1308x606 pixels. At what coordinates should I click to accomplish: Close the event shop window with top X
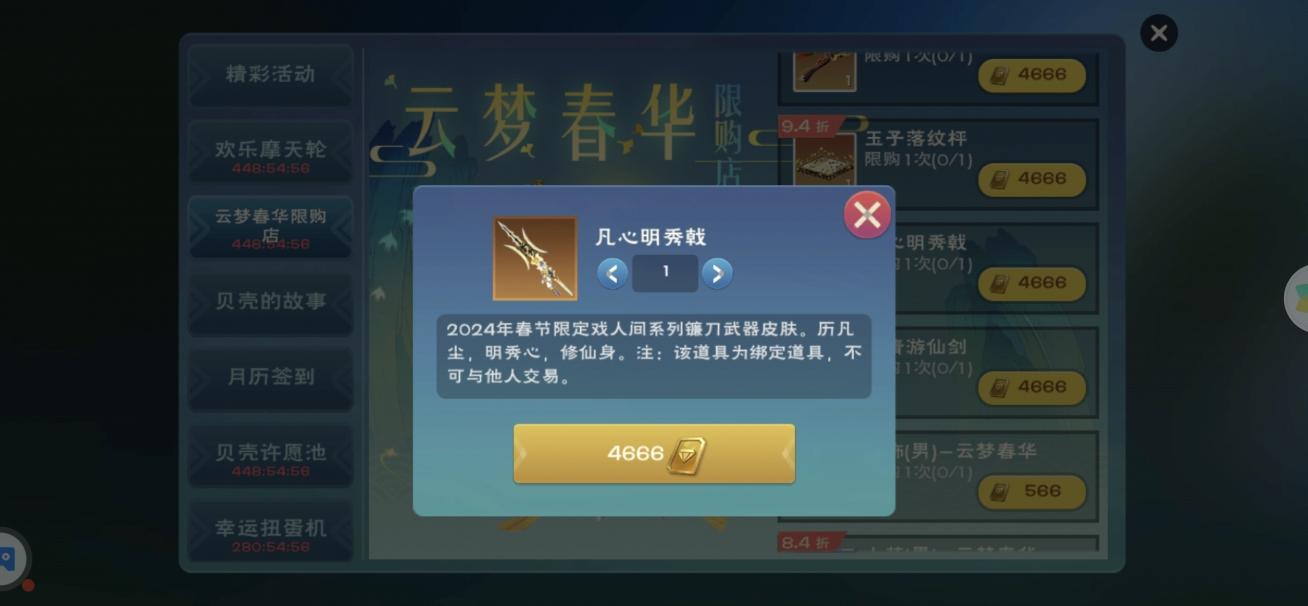point(1159,33)
